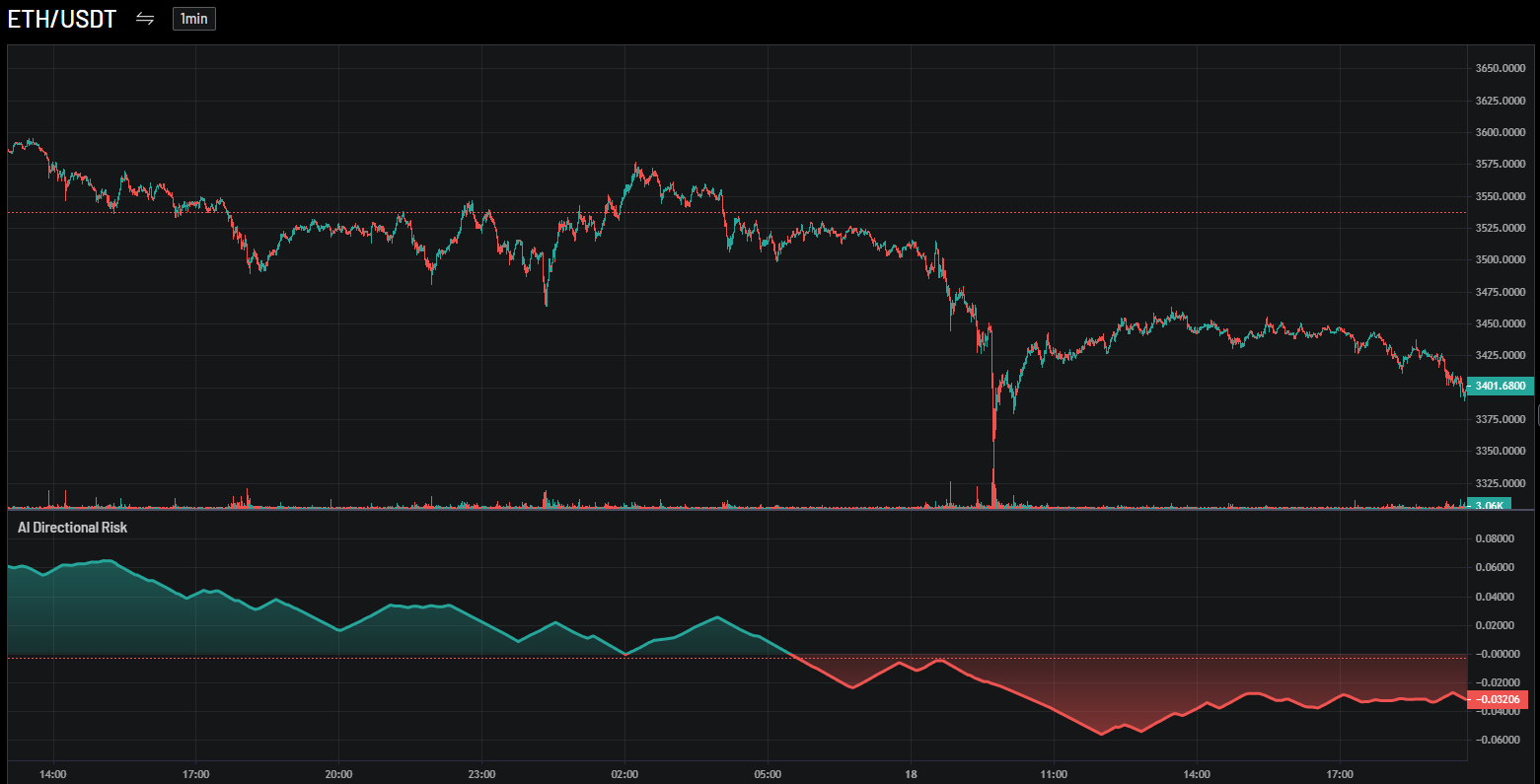
Task: Click where risk line turns green to red
Action: coord(793,656)
